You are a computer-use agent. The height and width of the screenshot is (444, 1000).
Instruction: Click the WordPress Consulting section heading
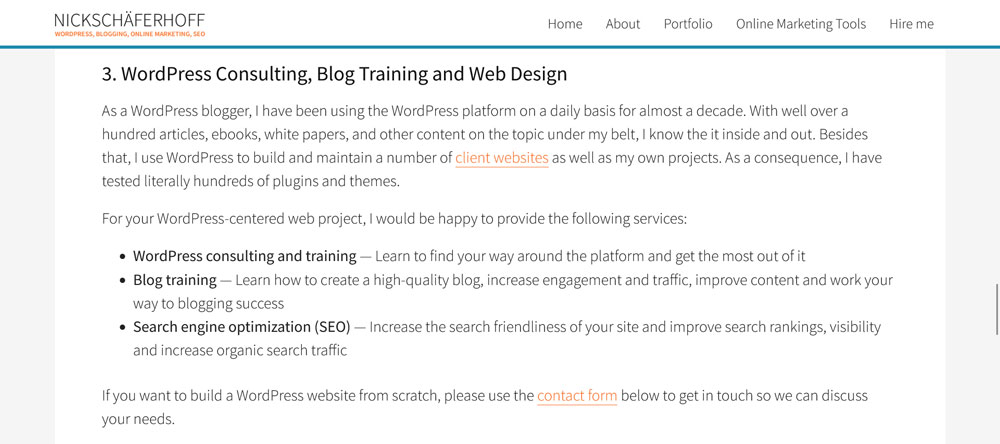334,74
